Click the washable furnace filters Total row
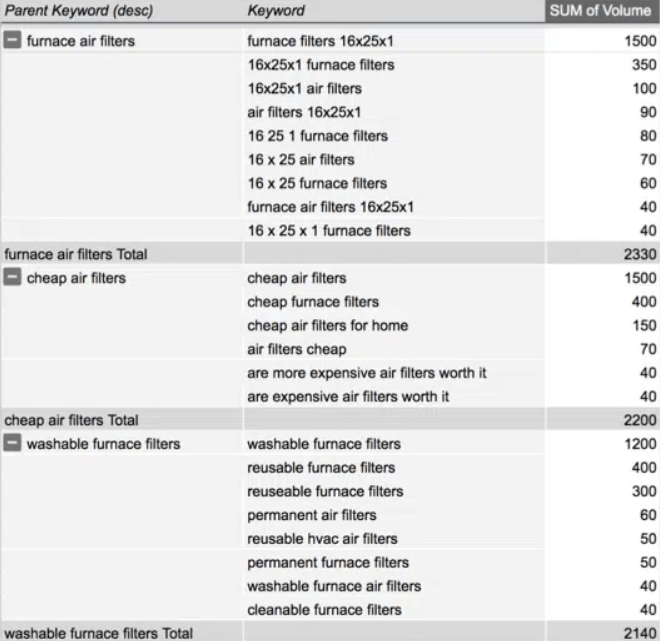660x641 pixels. [99, 633]
